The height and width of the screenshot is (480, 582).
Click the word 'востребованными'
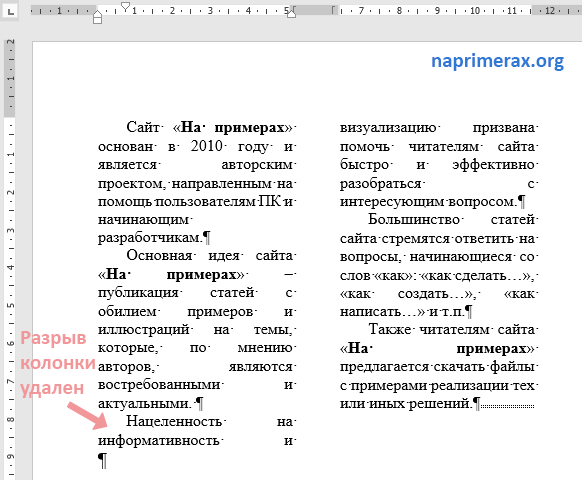159,385
